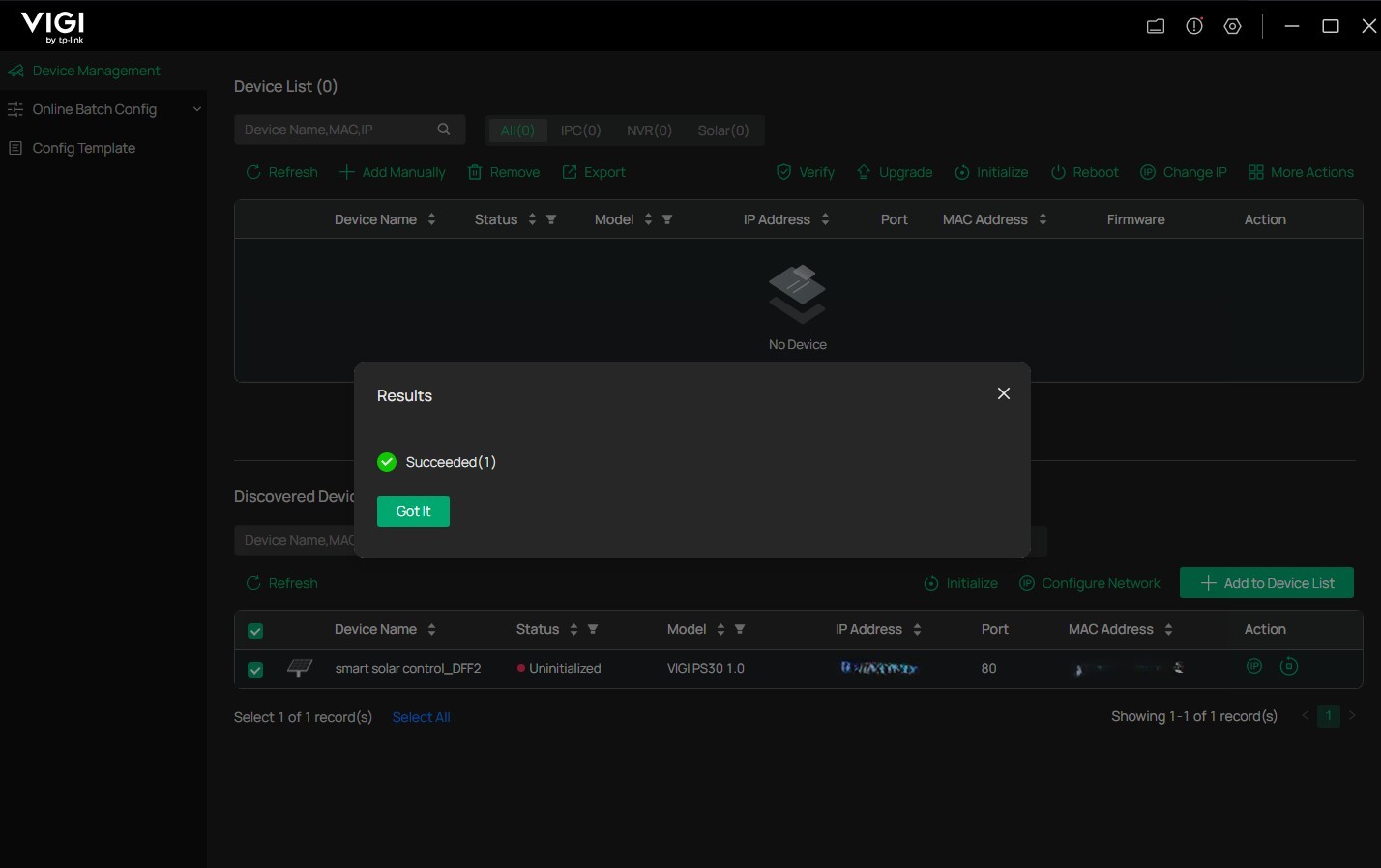The height and width of the screenshot is (868, 1381).
Task: Click Configure Network
Action: point(1090,583)
